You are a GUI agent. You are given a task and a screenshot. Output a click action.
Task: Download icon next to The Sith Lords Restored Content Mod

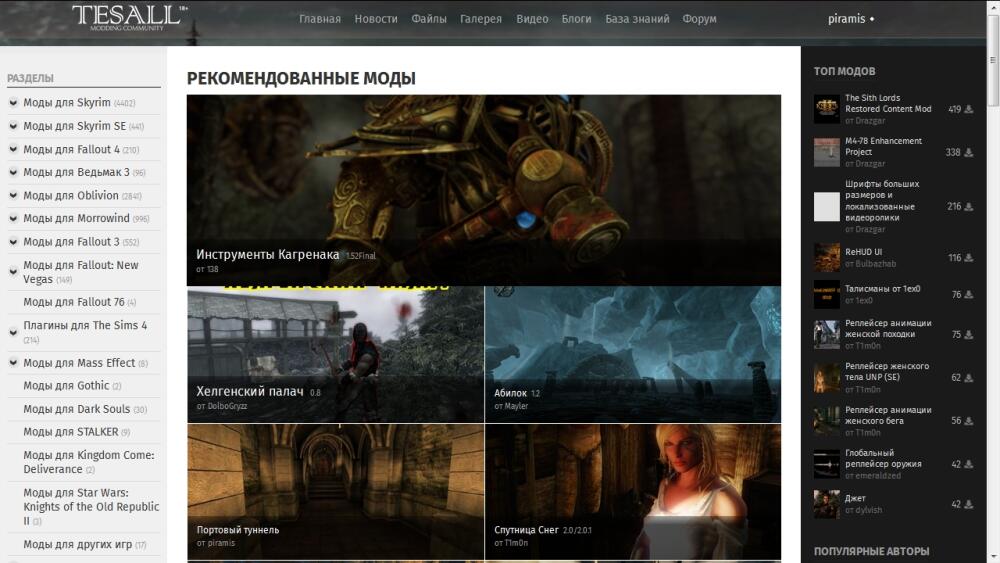969,109
